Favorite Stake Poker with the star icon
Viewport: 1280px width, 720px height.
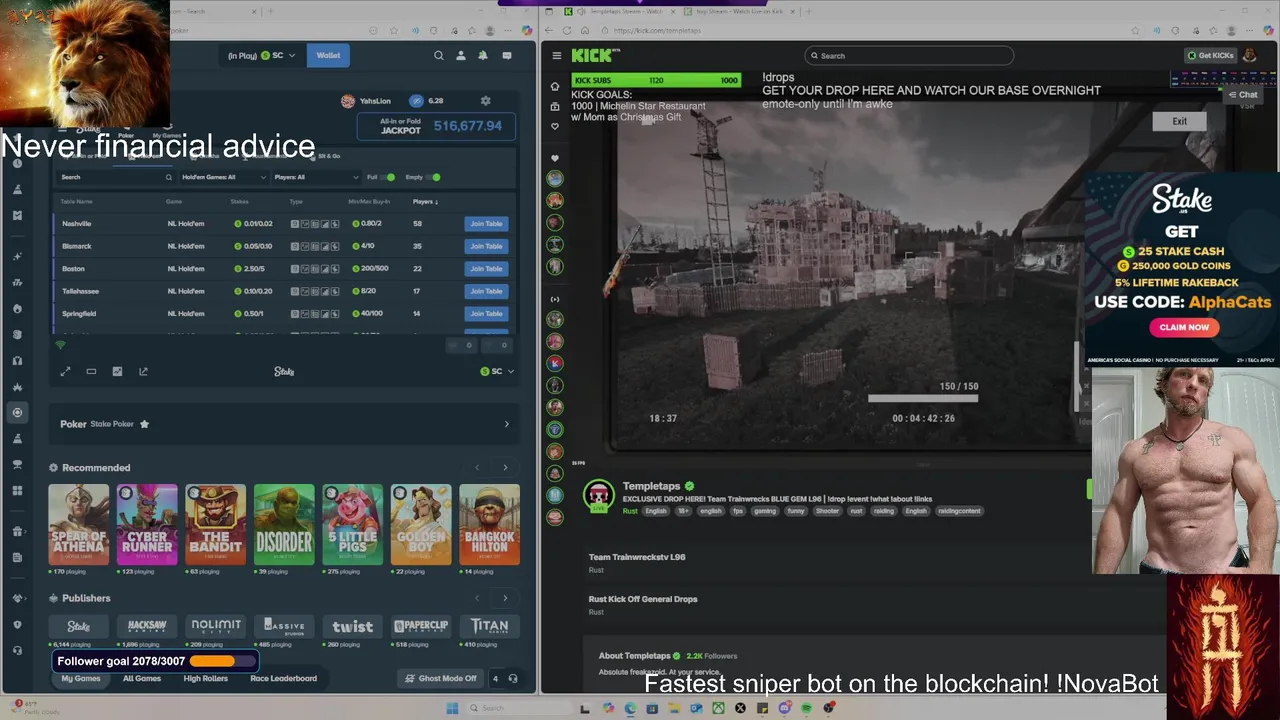pyautogui.click(x=144, y=424)
